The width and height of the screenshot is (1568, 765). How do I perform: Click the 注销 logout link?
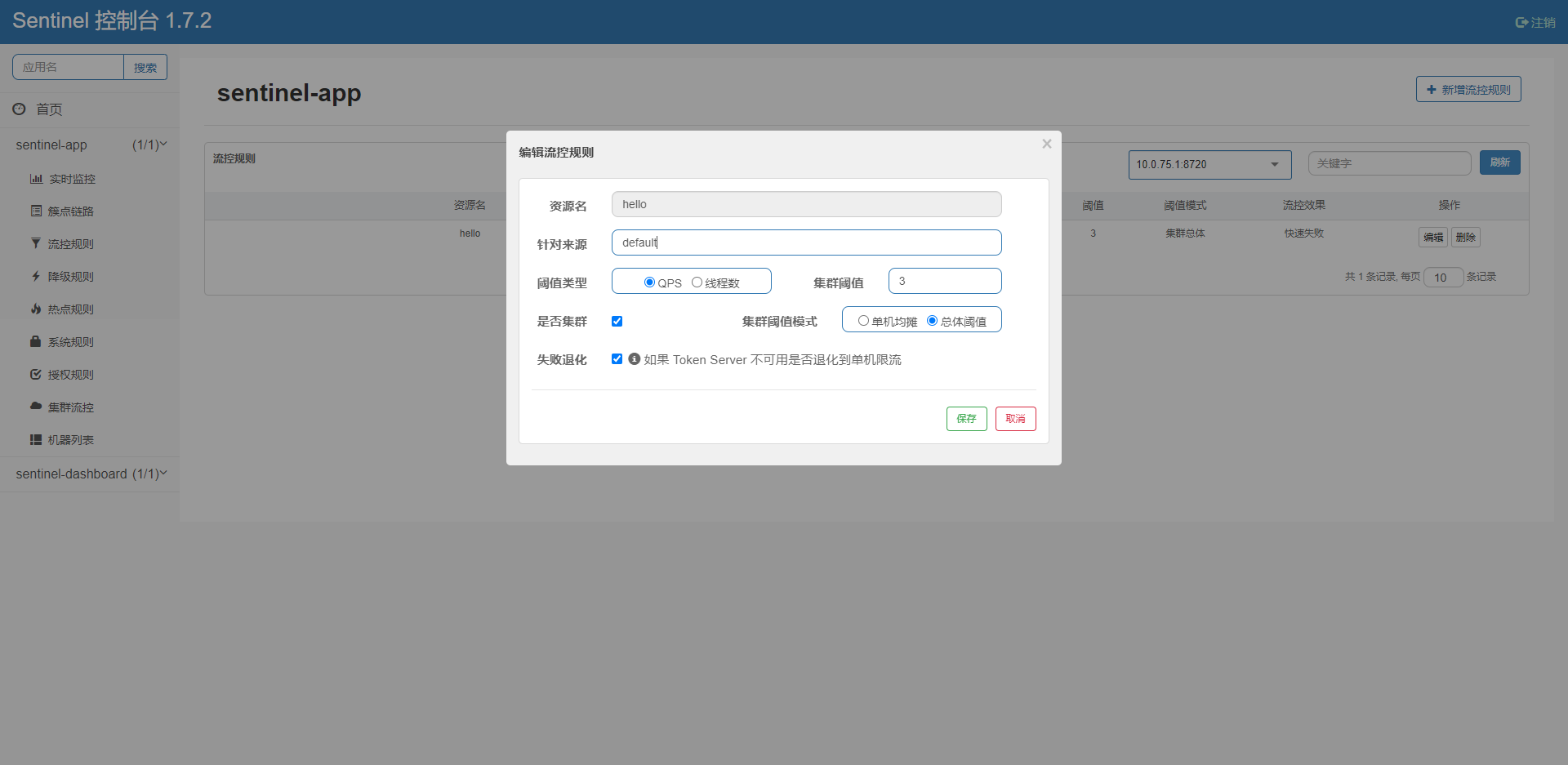click(1535, 23)
